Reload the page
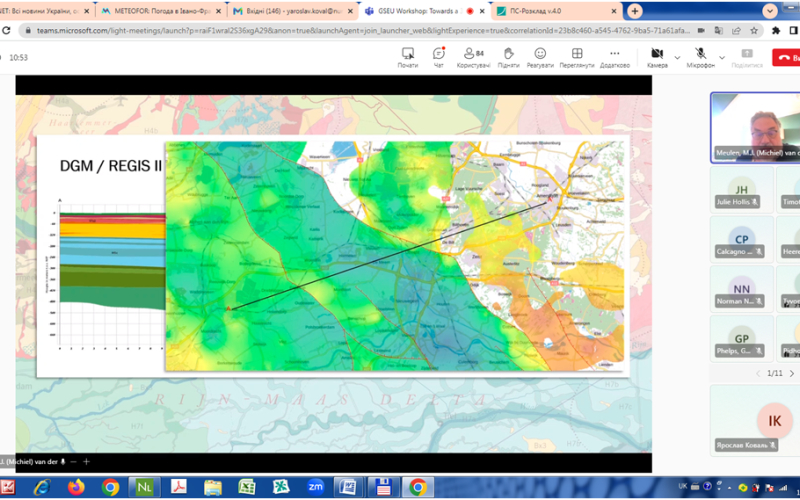 pyautogui.click(x=6, y=31)
